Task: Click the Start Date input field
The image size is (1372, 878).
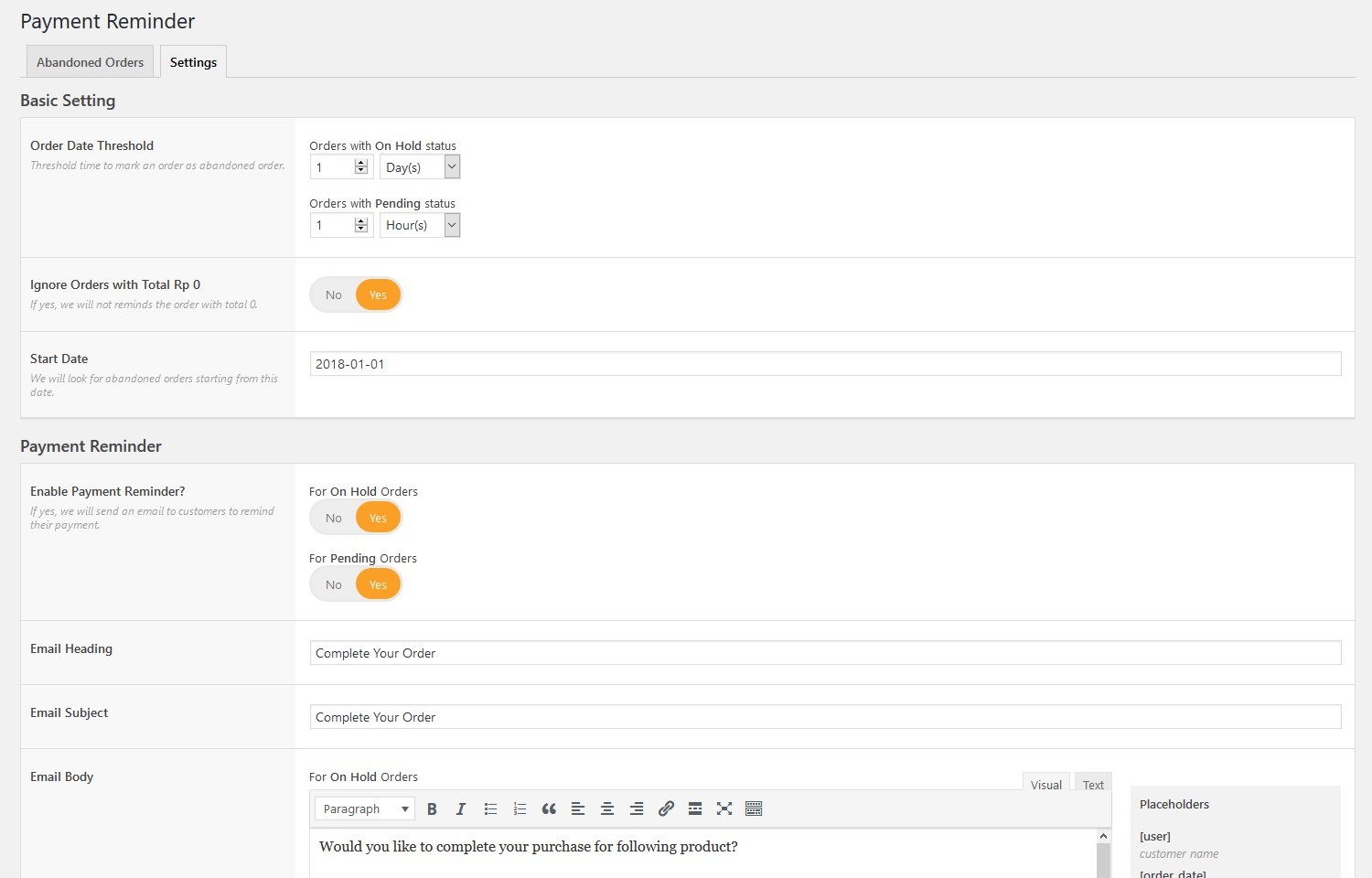Action: 825,364
